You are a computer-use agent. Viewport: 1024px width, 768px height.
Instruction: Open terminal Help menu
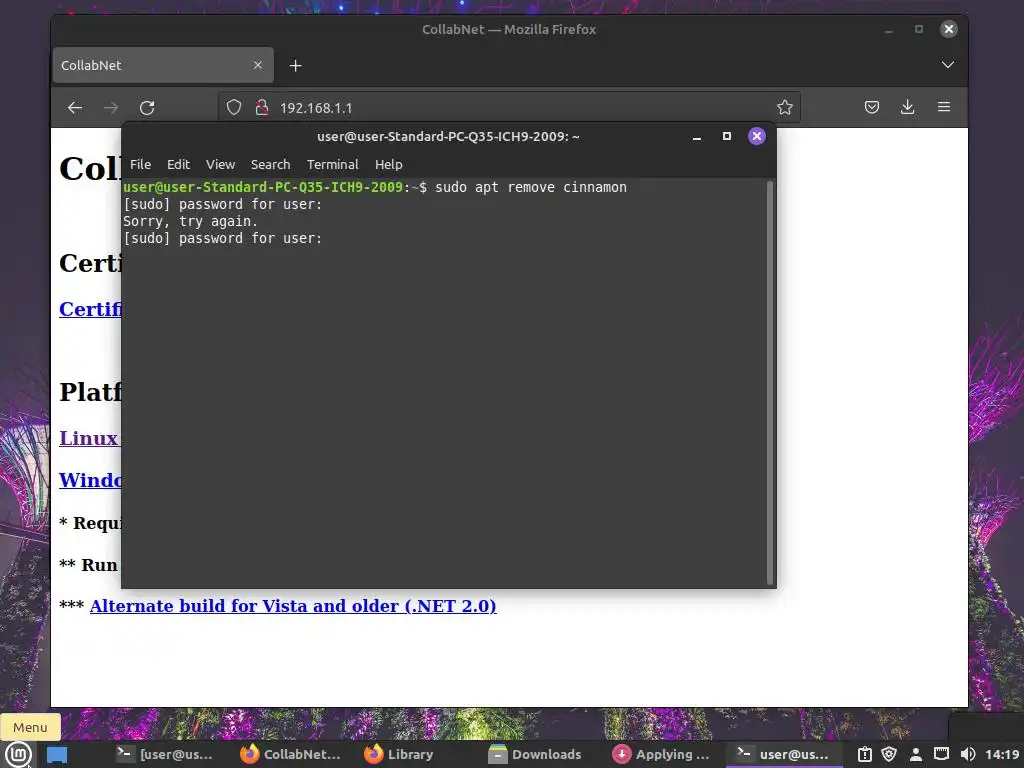pyautogui.click(x=389, y=165)
